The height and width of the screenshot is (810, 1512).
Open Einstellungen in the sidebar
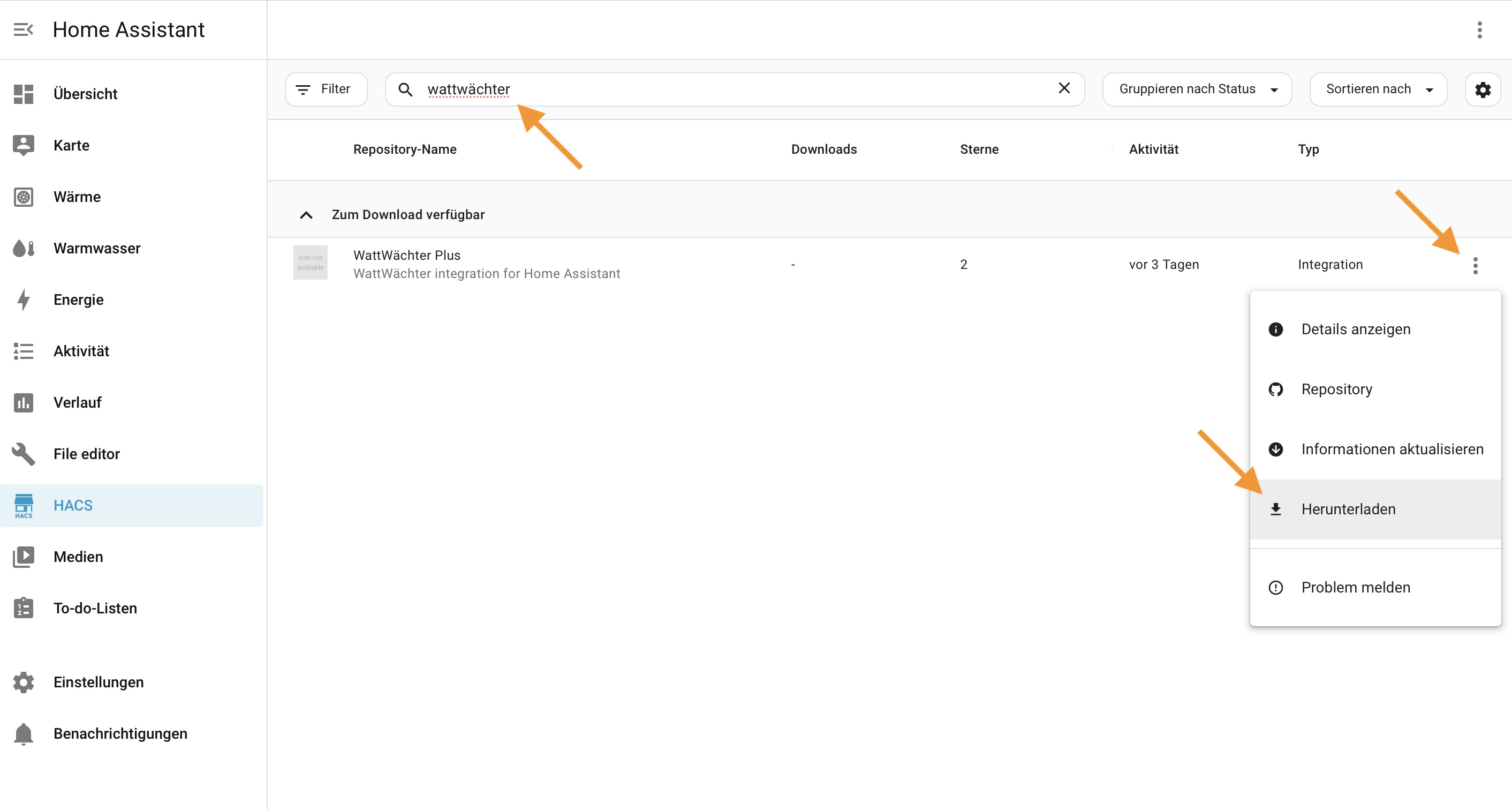[x=98, y=682]
